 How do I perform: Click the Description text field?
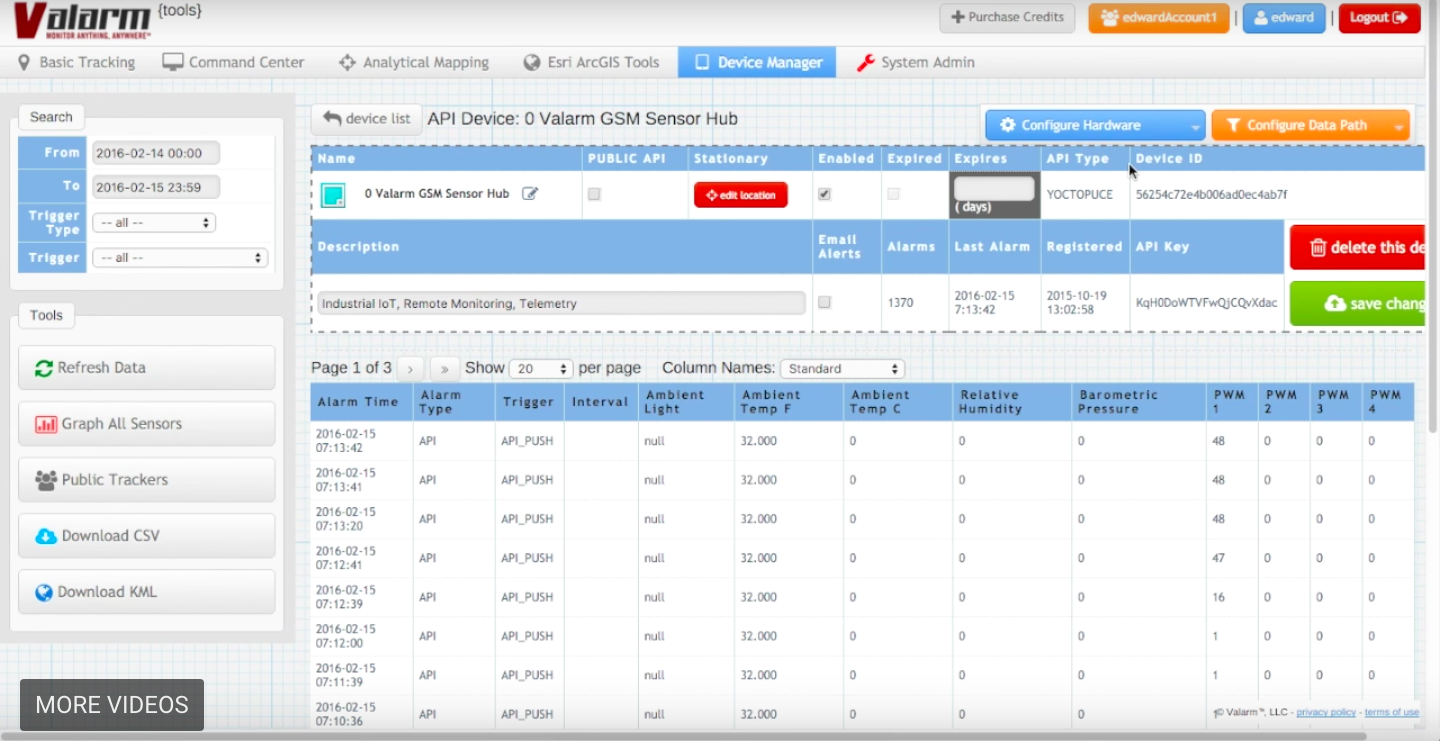tap(562, 303)
